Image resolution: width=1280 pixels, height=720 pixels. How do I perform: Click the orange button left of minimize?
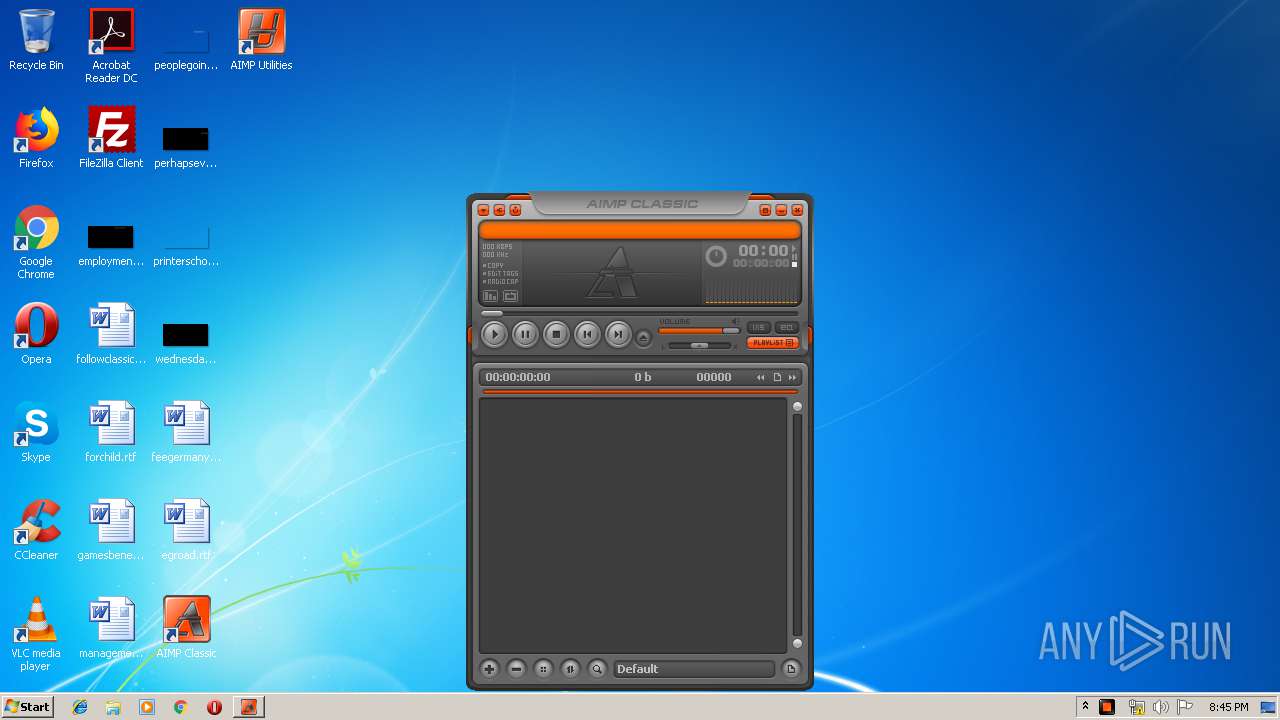coord(765,210)
